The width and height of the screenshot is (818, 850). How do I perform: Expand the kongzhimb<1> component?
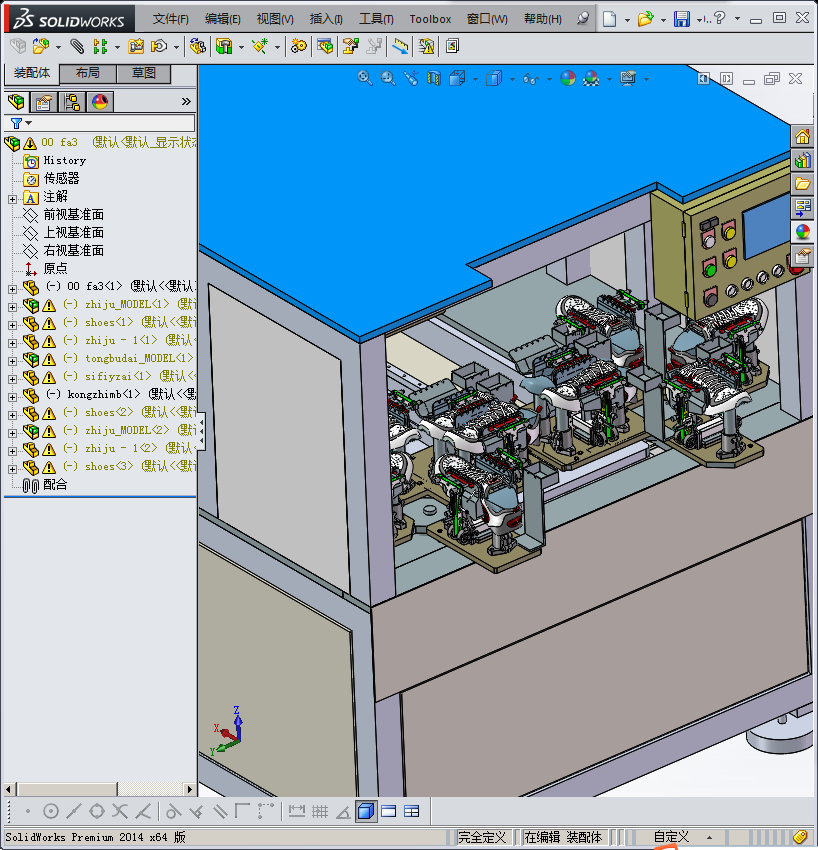click(12, 397)
